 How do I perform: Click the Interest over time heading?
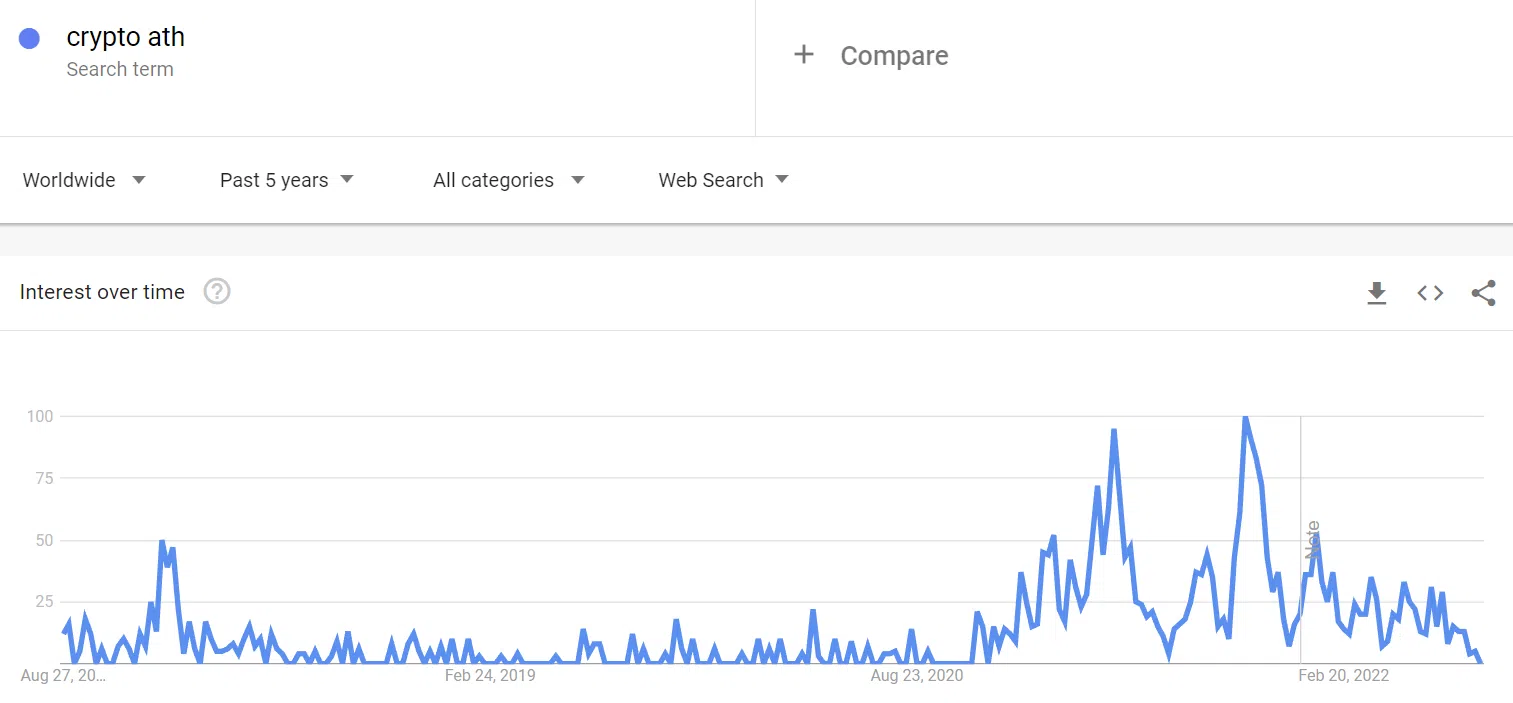tap(102, 292)
